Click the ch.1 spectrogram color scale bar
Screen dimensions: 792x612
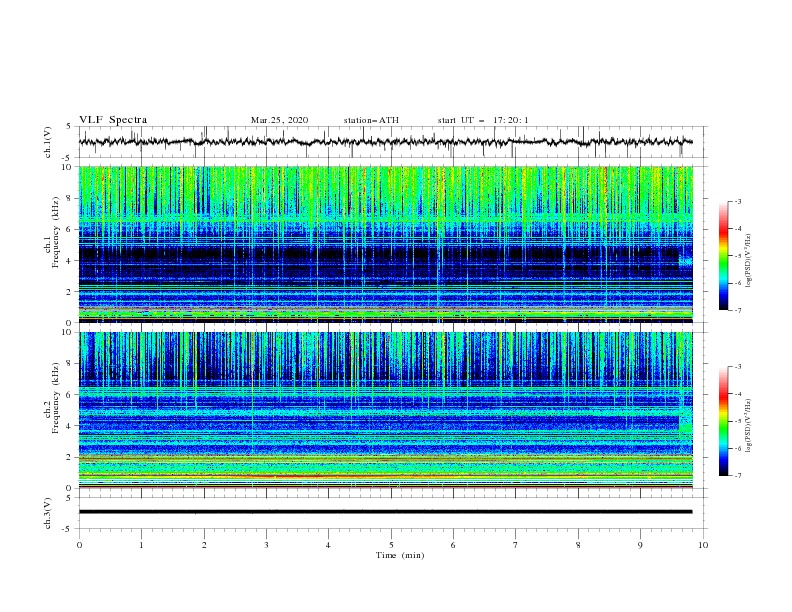click(723, 256)
